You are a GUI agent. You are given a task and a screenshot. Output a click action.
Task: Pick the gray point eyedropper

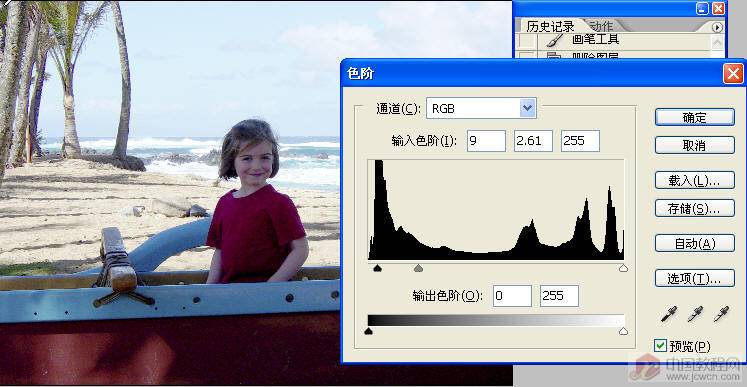[695, 315]
